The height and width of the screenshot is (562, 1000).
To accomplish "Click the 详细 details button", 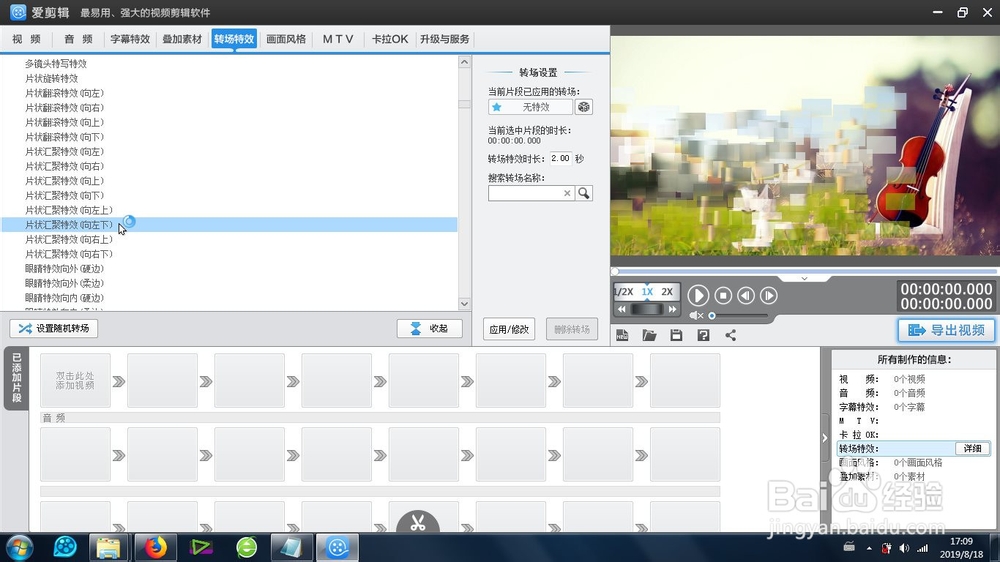I will 972,448.
